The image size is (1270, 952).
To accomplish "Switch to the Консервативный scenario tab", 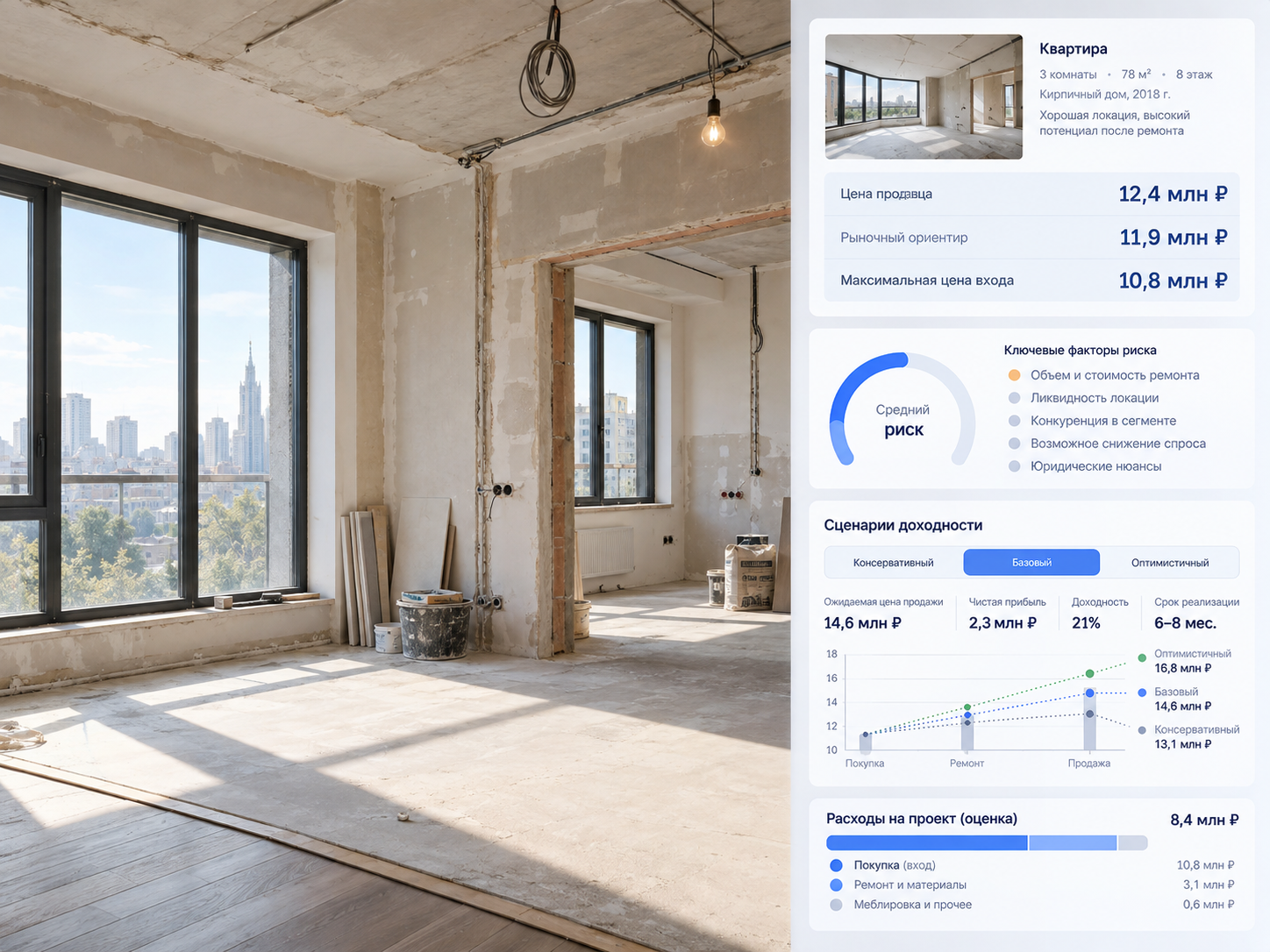I will [x=893, y=563].
